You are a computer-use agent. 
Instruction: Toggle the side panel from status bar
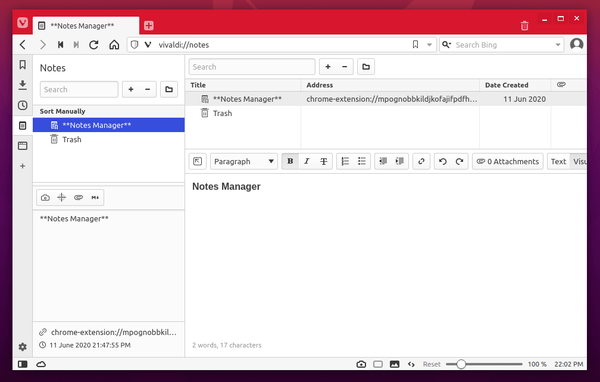(x=23, y=364)
